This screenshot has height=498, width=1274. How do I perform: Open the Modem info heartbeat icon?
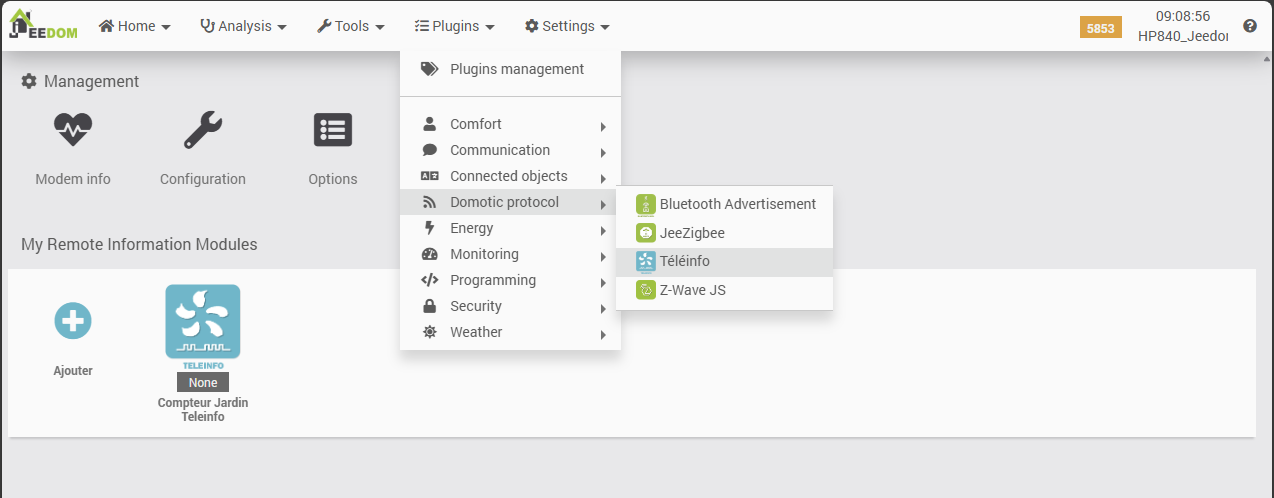tap(73, 131)
